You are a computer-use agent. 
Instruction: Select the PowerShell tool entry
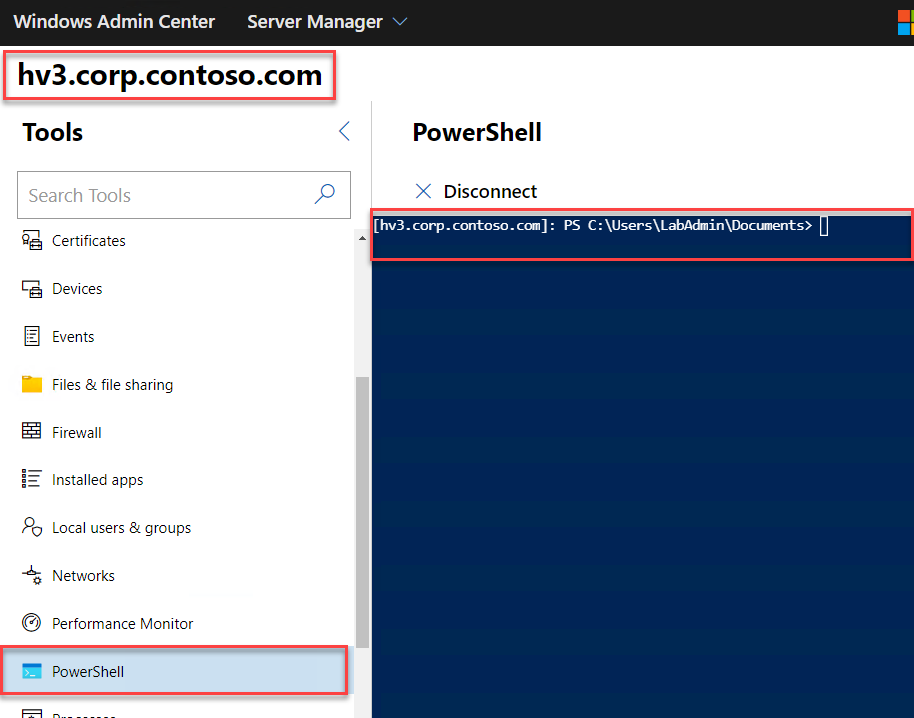pyautogui.click(x=177, y=671)
